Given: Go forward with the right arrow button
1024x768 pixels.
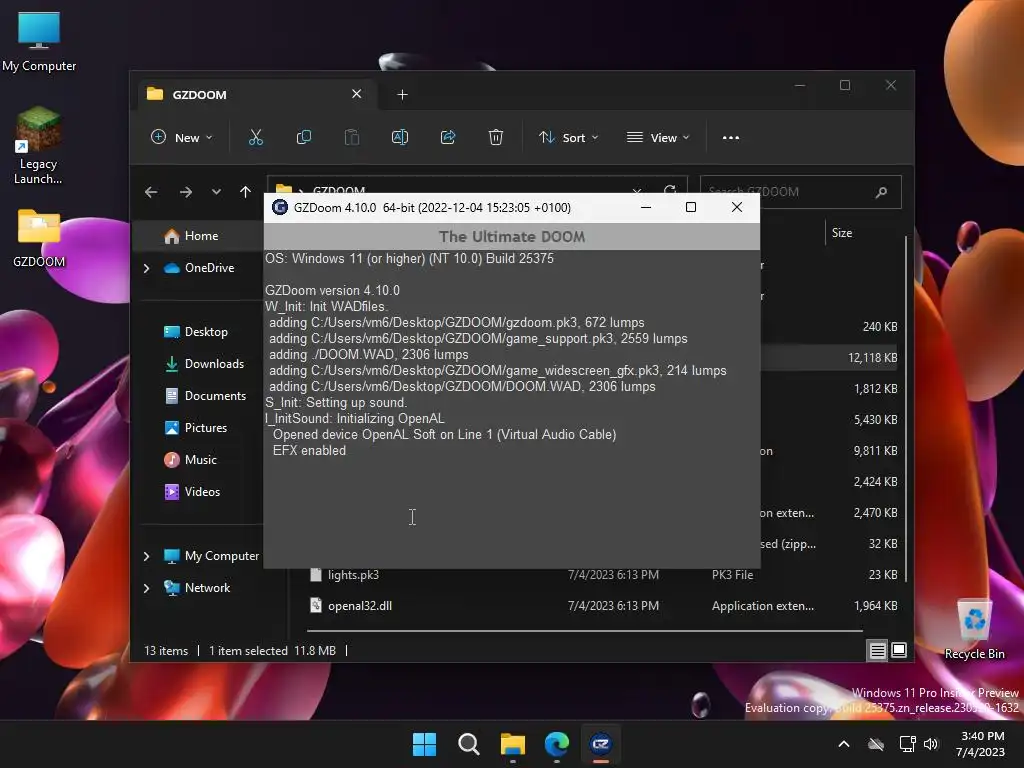Looking at the screenshot, I should coord(185,192).
